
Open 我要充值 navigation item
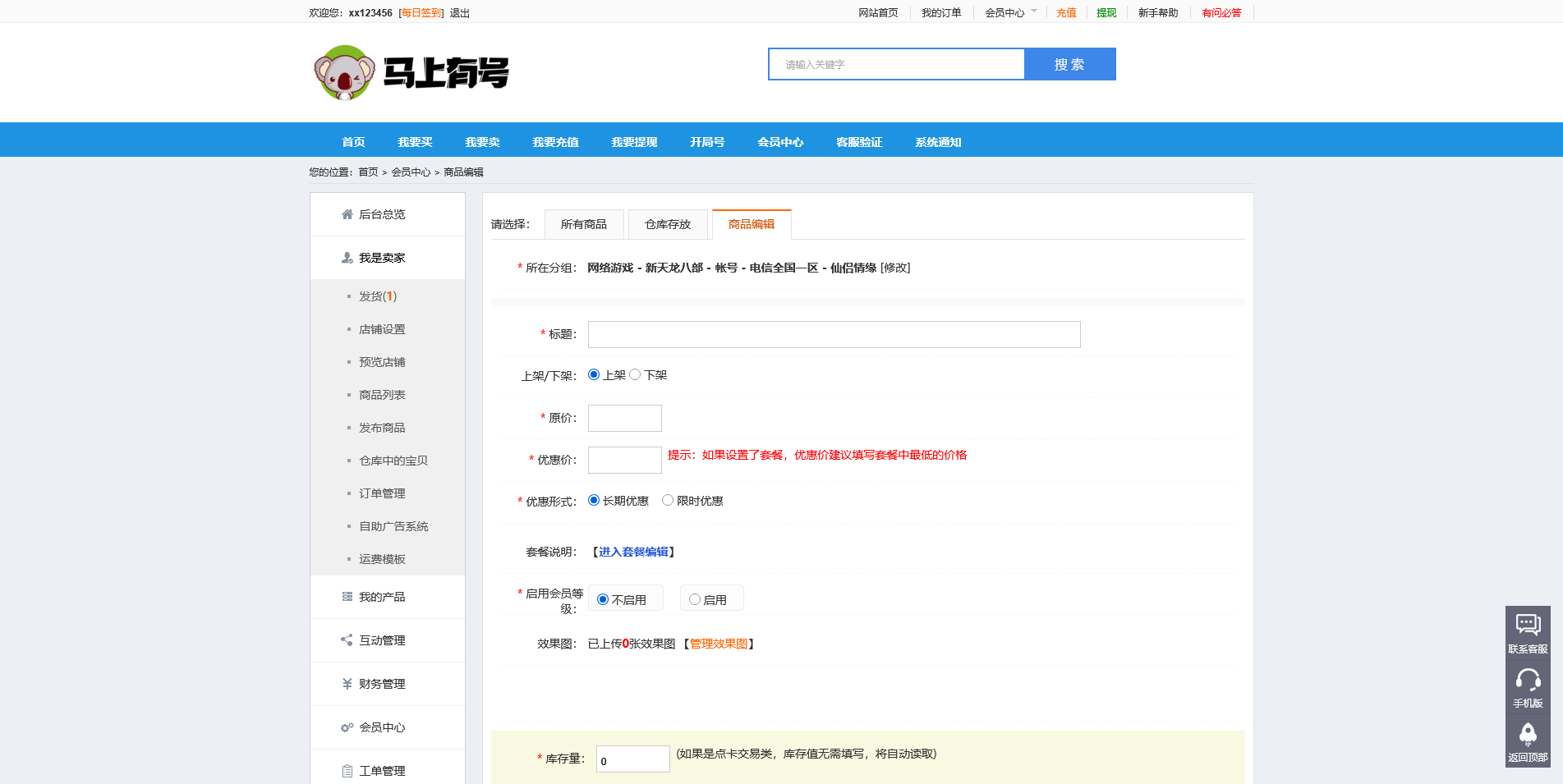556,142
